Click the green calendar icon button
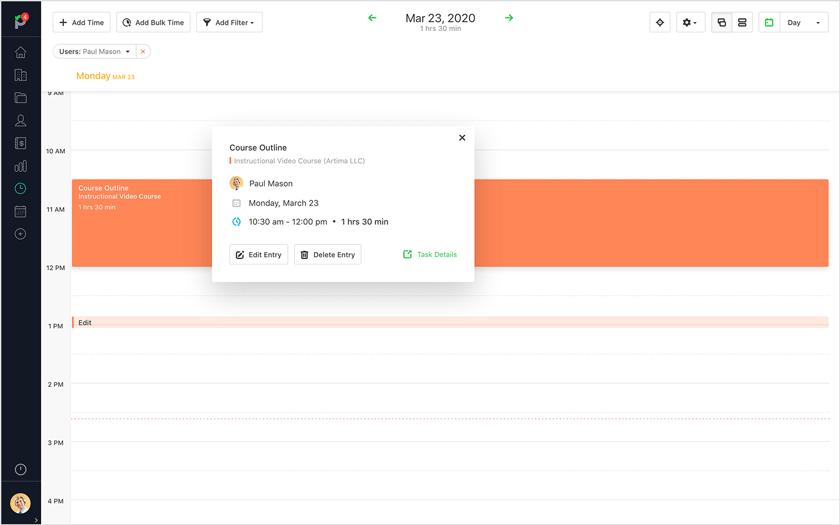Image resolution: width=840 pixels, height=525 pixels. pos(769,22)
